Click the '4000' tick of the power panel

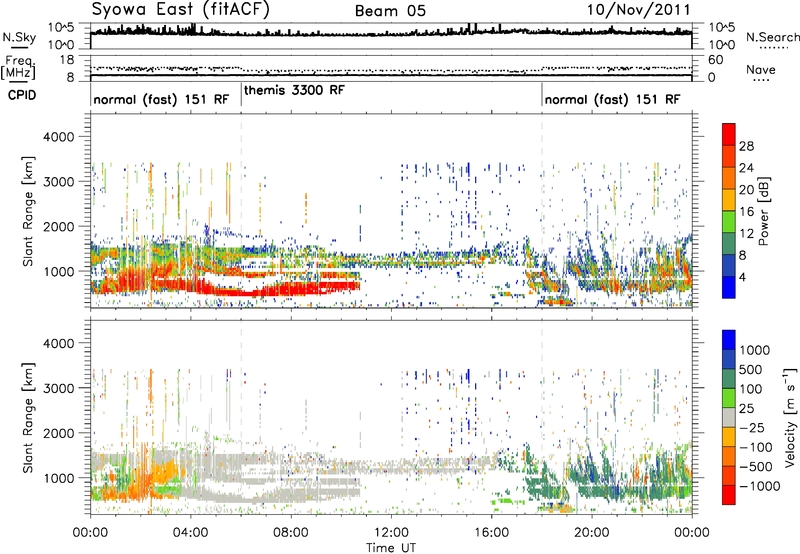[58, 137]
